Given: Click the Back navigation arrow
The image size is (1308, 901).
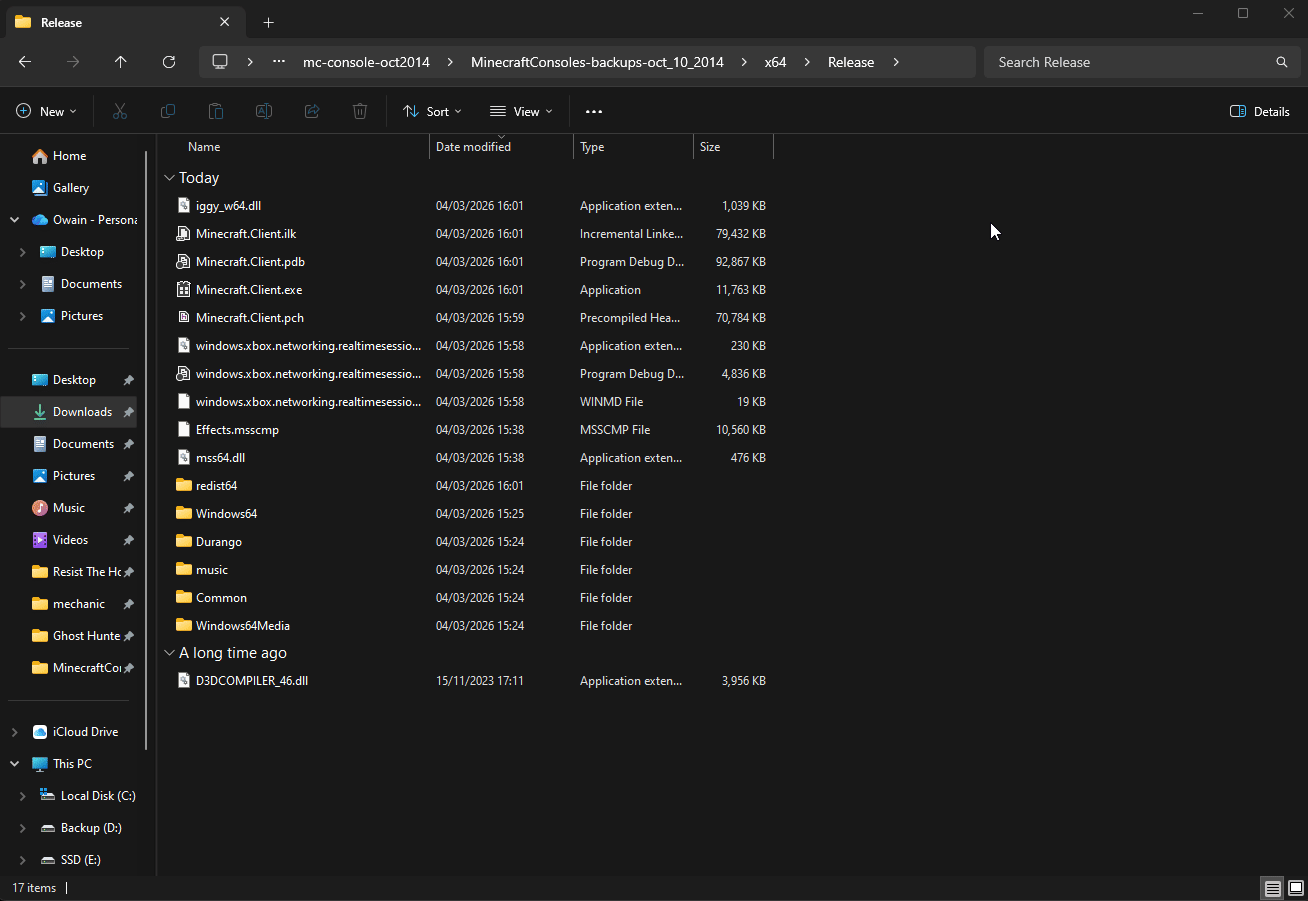Looking at the screenshot, I should (x=25, y=62).
